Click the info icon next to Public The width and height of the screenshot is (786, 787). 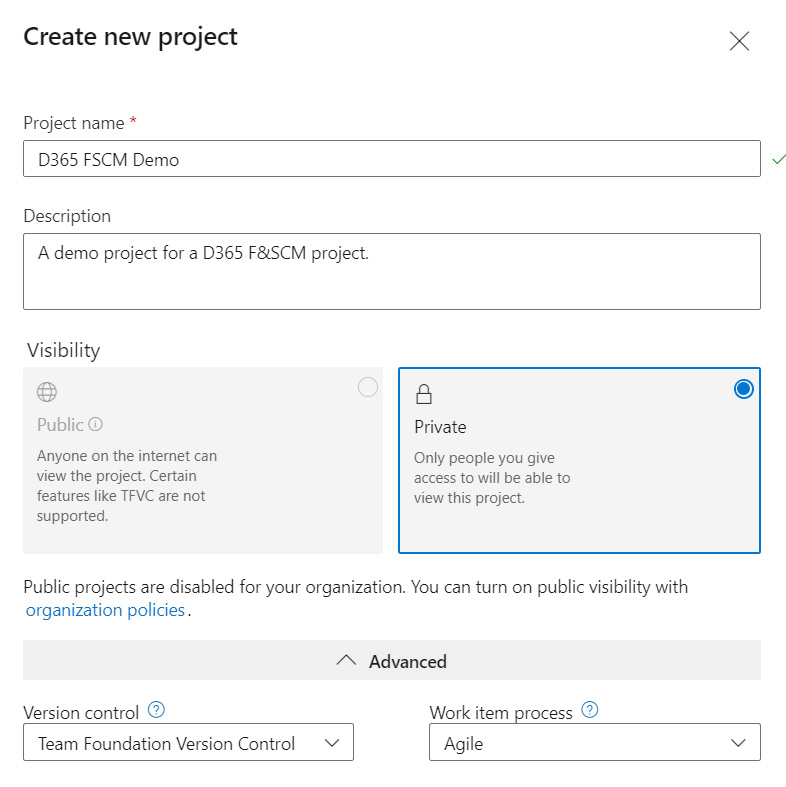coord(95,425)
